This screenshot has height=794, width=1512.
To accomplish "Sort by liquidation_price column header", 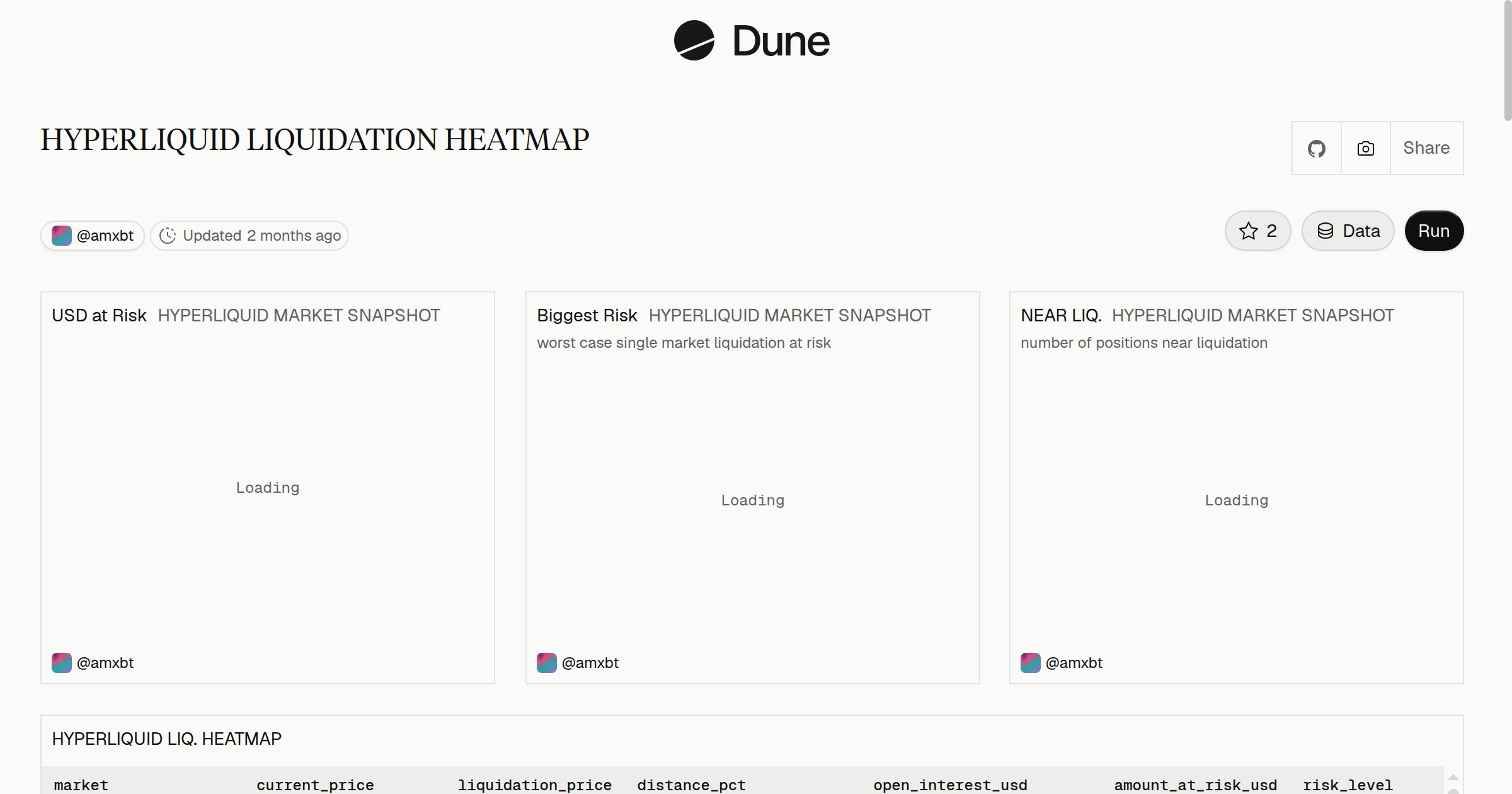I will (534, 785).
